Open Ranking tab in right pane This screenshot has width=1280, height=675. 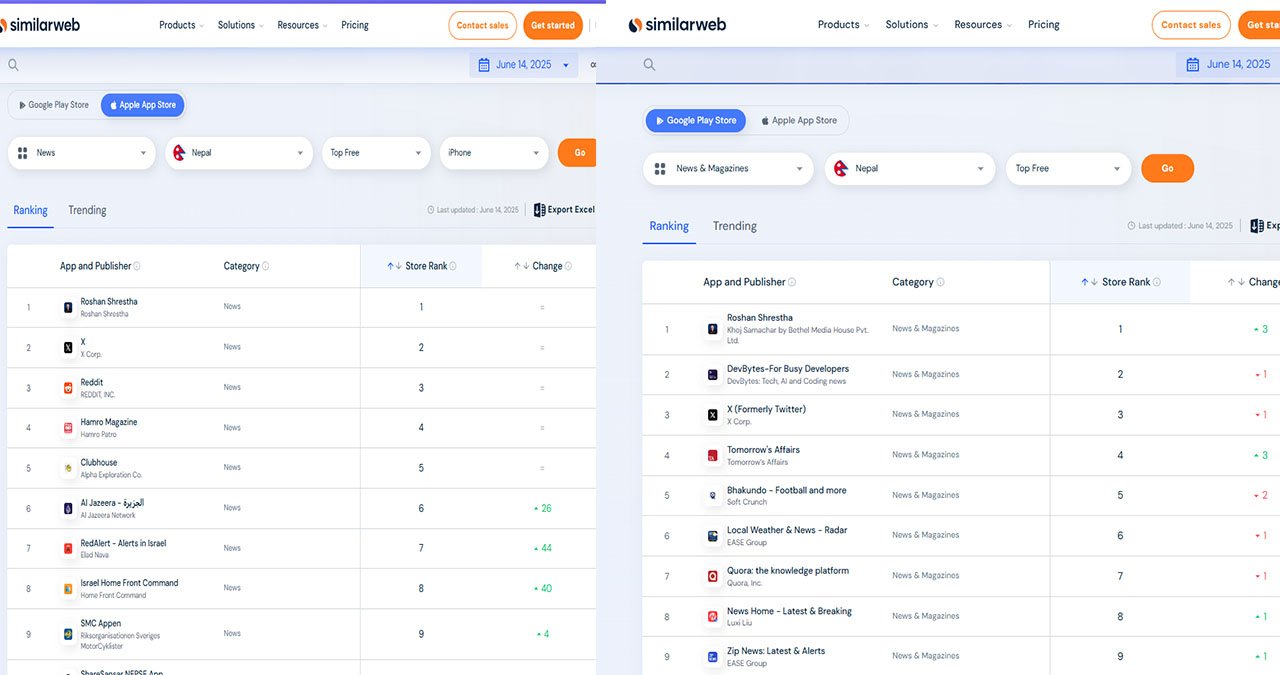pos(669,226)
